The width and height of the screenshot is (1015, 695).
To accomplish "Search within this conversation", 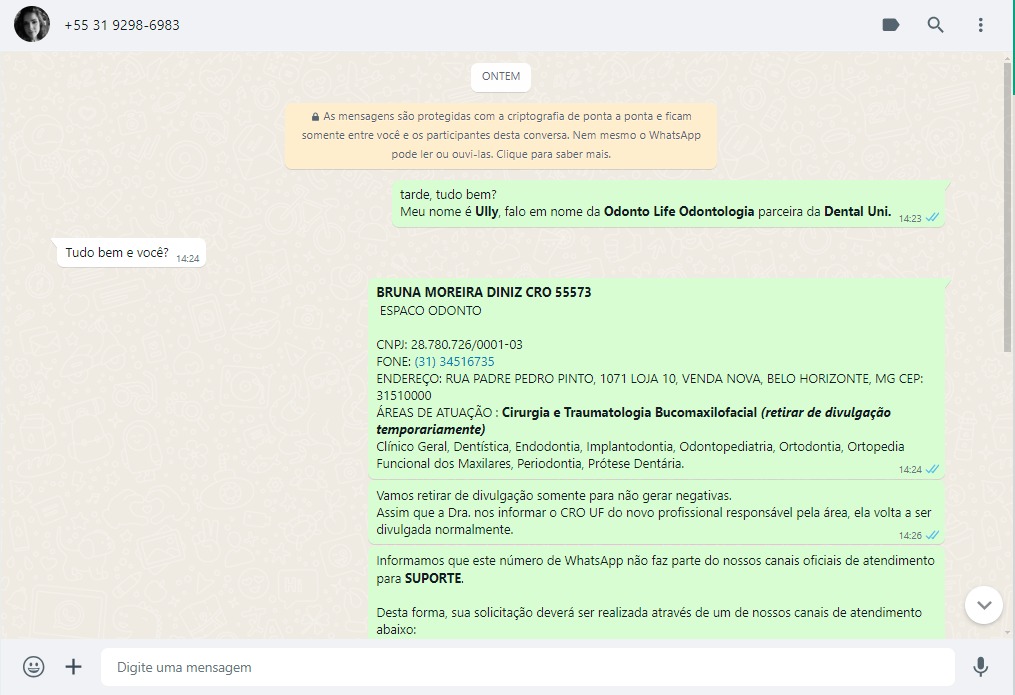I will [x=935, y=25].
